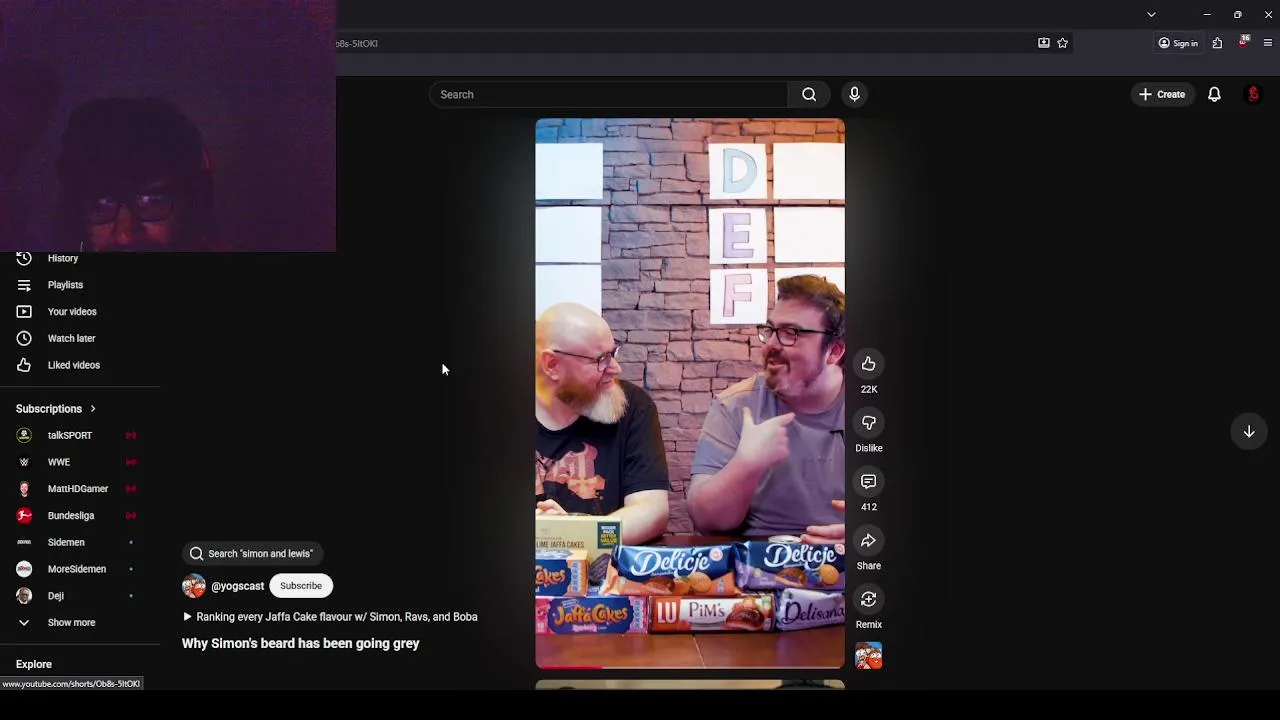Open Playlists in the sidebar

coord(65,285)
